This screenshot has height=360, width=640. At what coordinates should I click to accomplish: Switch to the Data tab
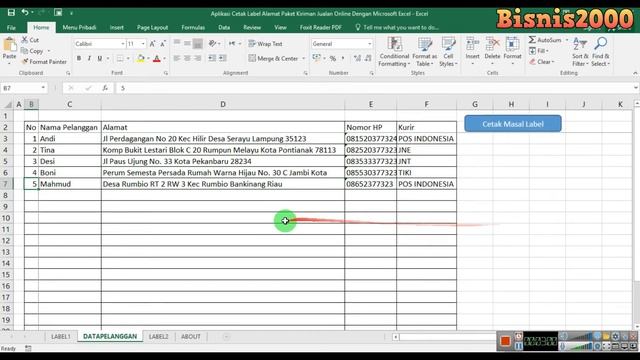(224, 27)
